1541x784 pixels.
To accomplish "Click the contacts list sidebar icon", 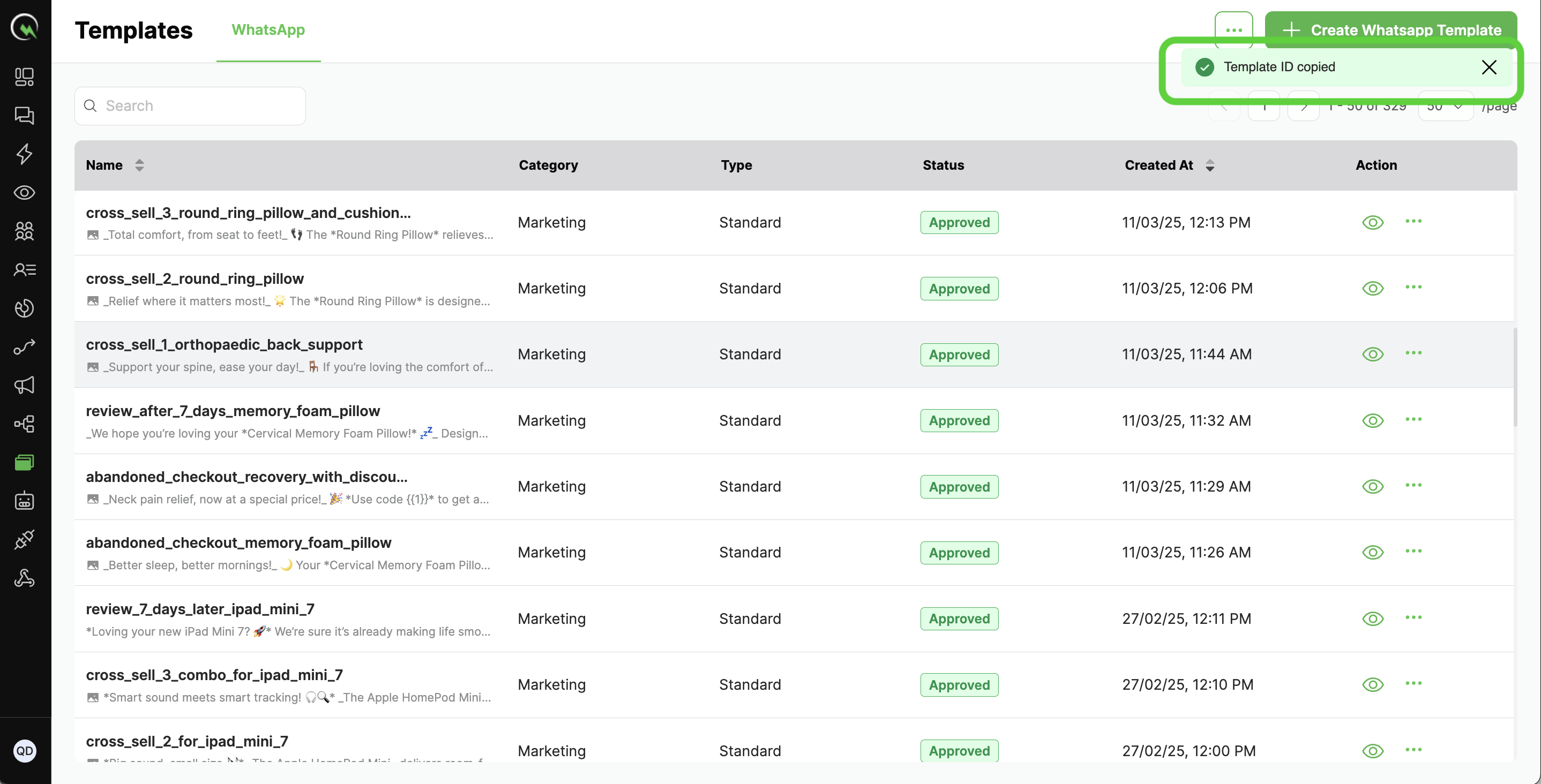I will pyautogui.click(x=25, y=270).
